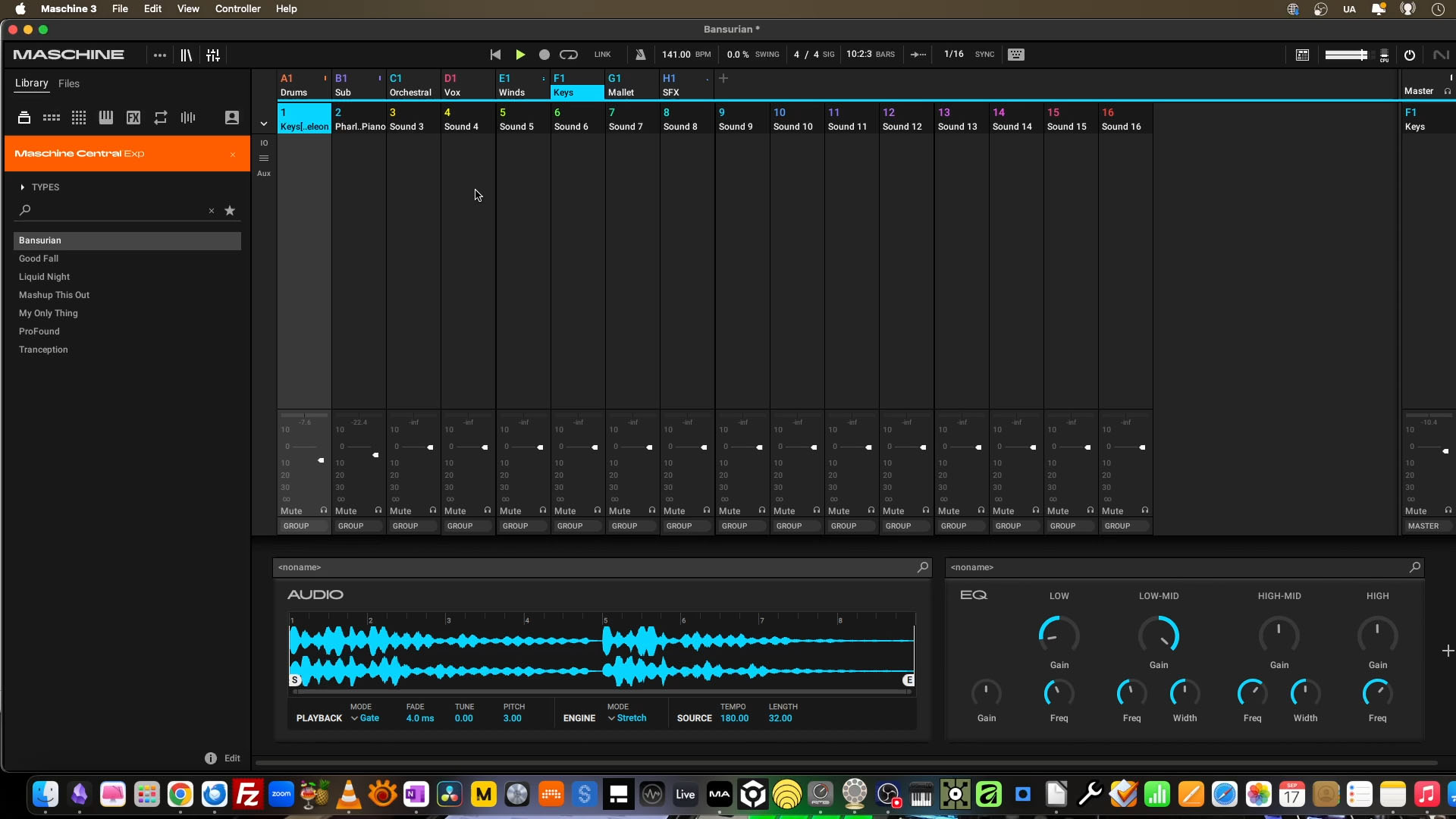
Task: Select the Loops filter icon in browser
Action: pos(161,118)
